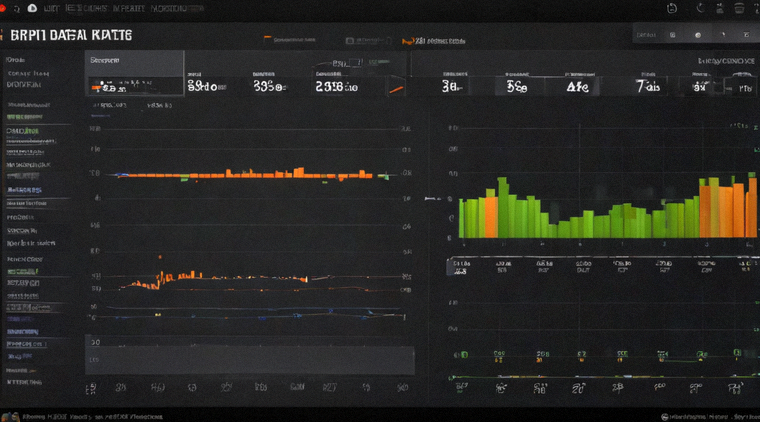Click the trash bin icon in top bar
Screen dimensions: 760x422
click(x=739, y=8)
